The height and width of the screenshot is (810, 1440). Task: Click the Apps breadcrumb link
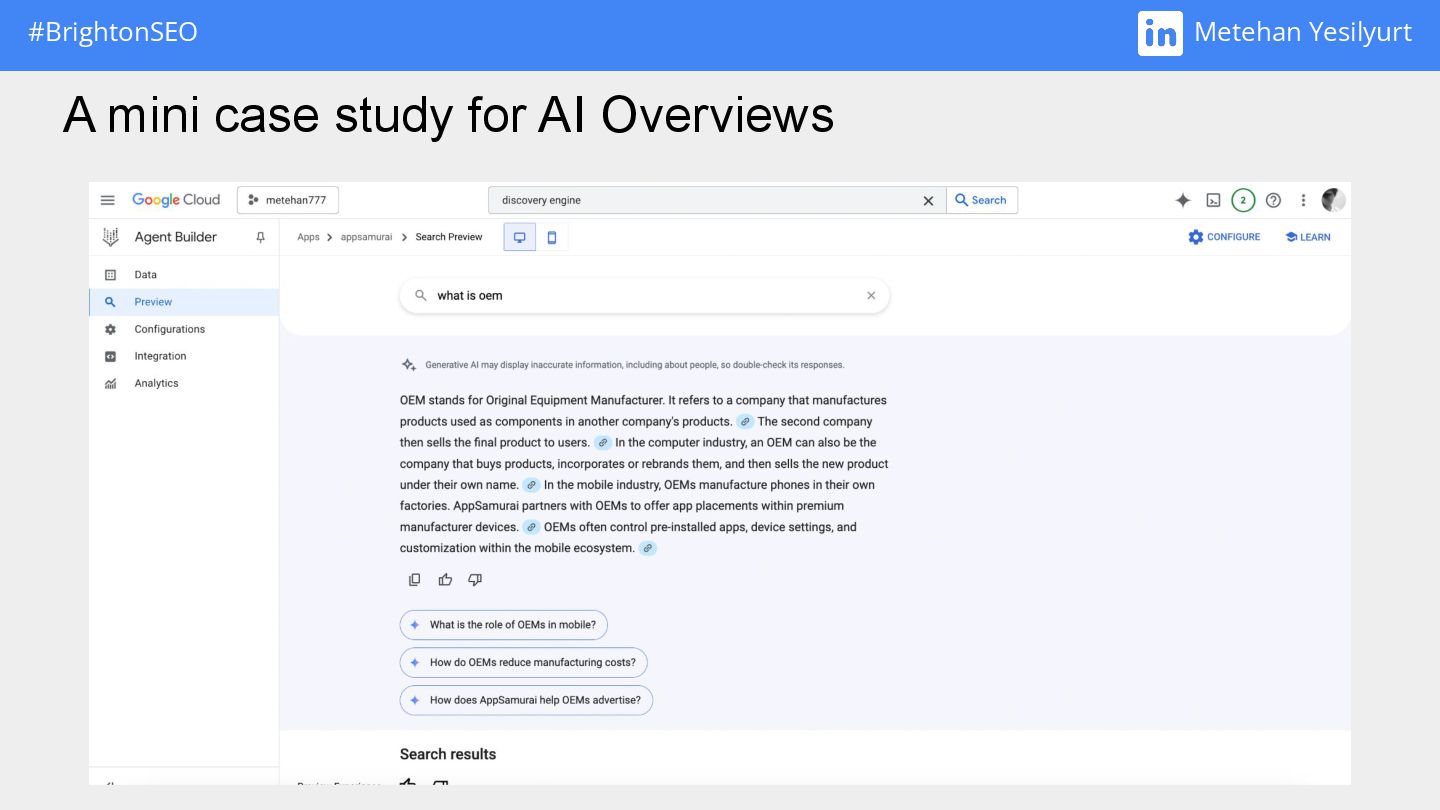(x=308, y=237)
